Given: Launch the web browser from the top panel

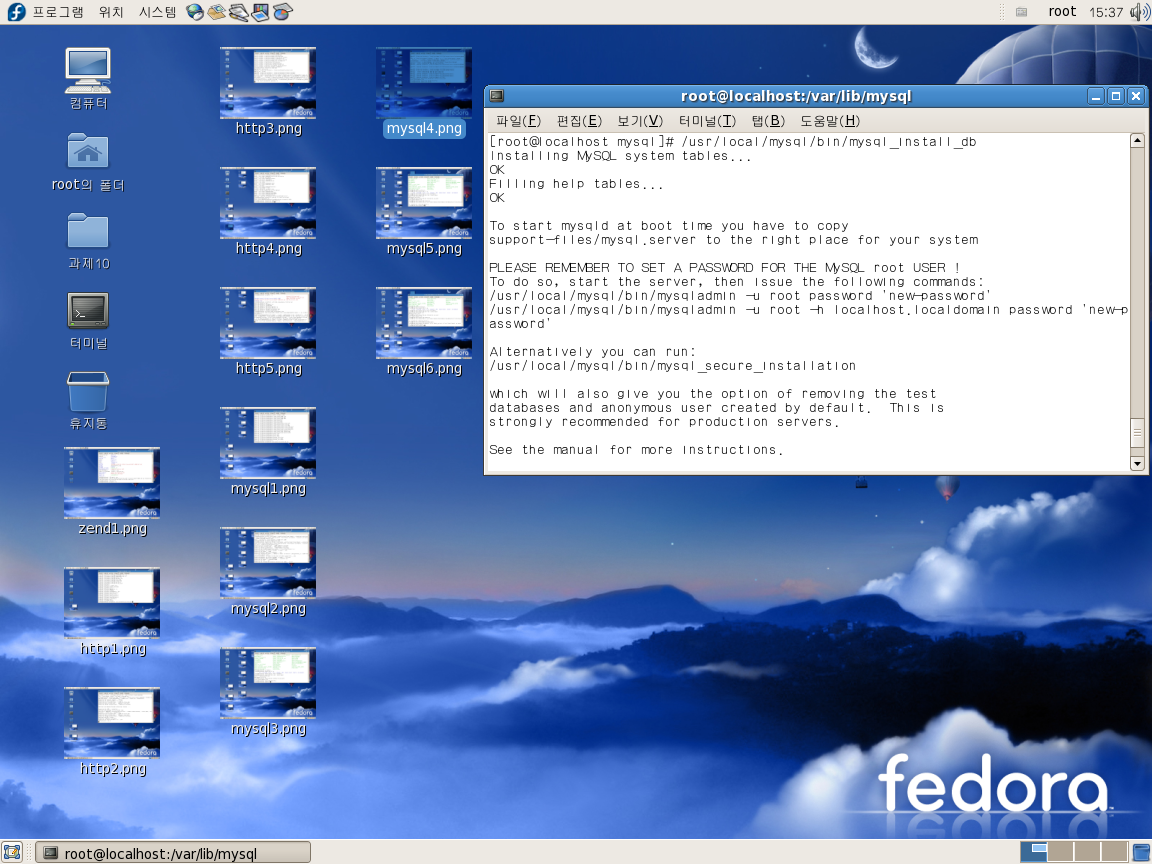Looking at the screenshot, I should click(195, 12).
